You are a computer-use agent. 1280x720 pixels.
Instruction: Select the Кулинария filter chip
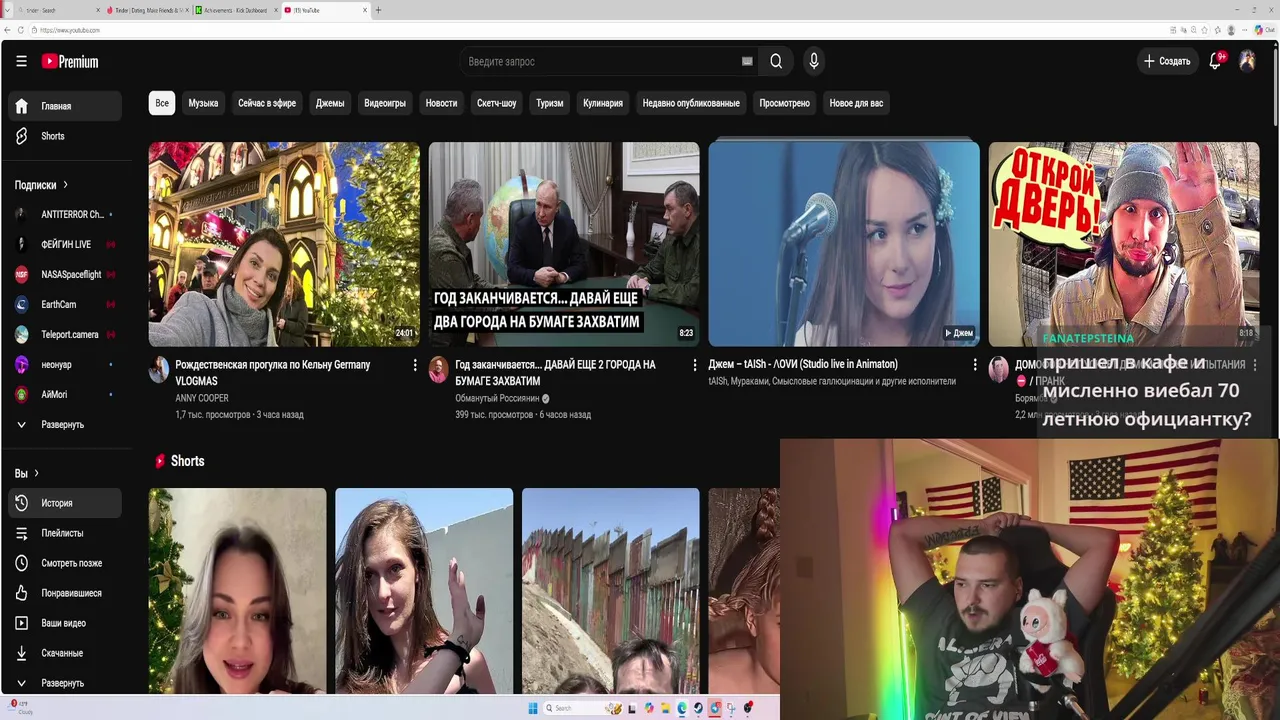tap(603, 103)
